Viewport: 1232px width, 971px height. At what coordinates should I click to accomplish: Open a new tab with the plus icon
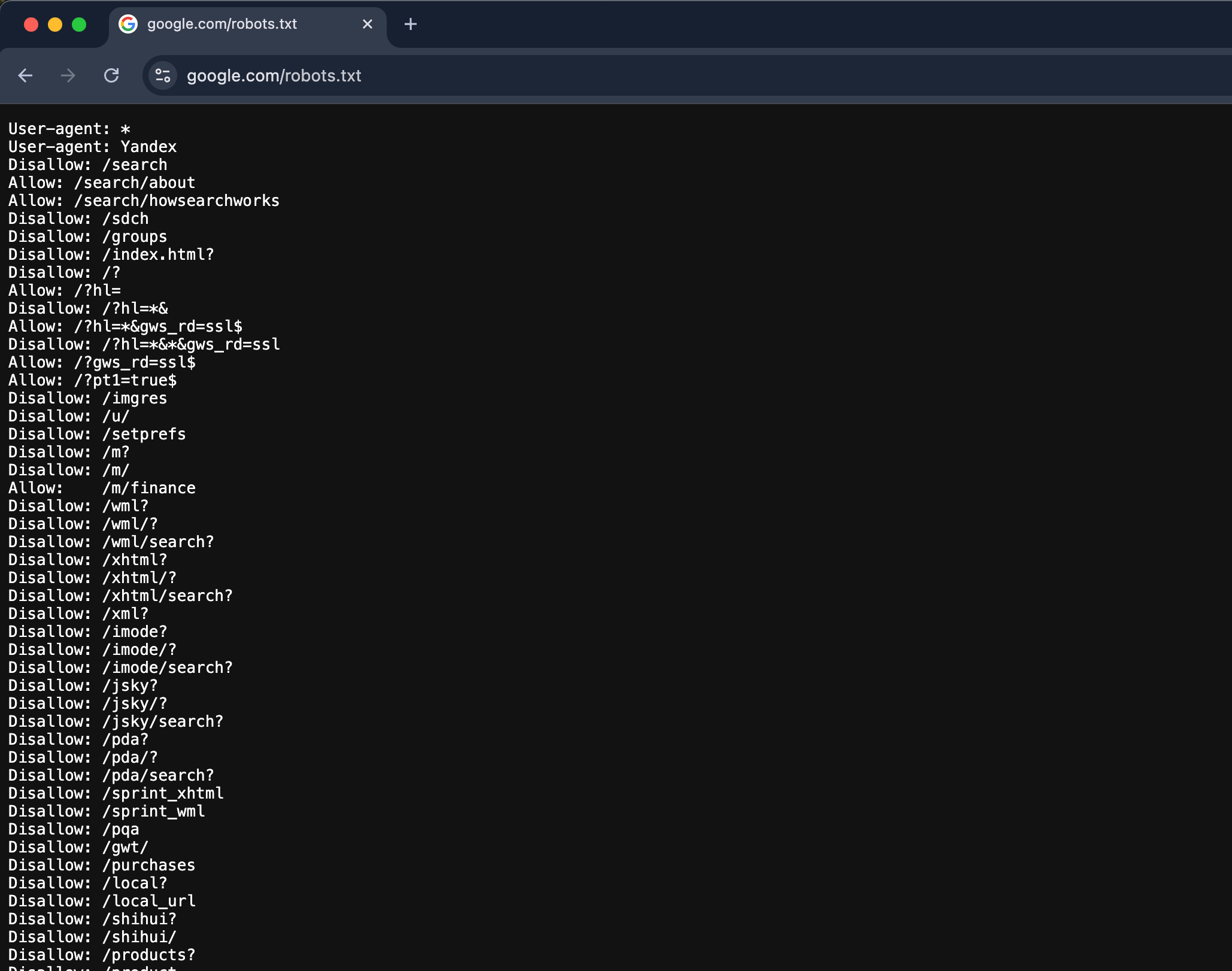(x=410, y=25)
